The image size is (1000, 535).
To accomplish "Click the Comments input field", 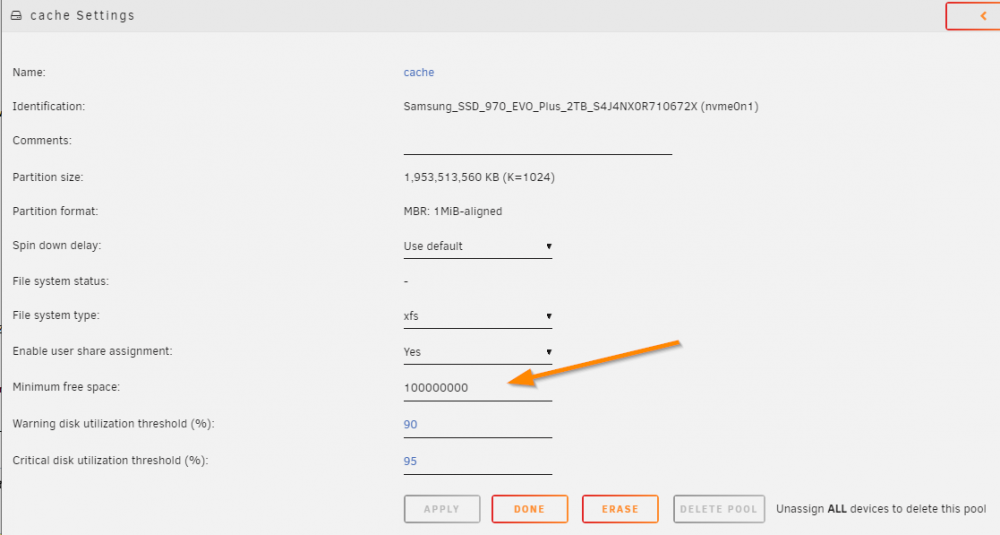I will pos(538,142).
